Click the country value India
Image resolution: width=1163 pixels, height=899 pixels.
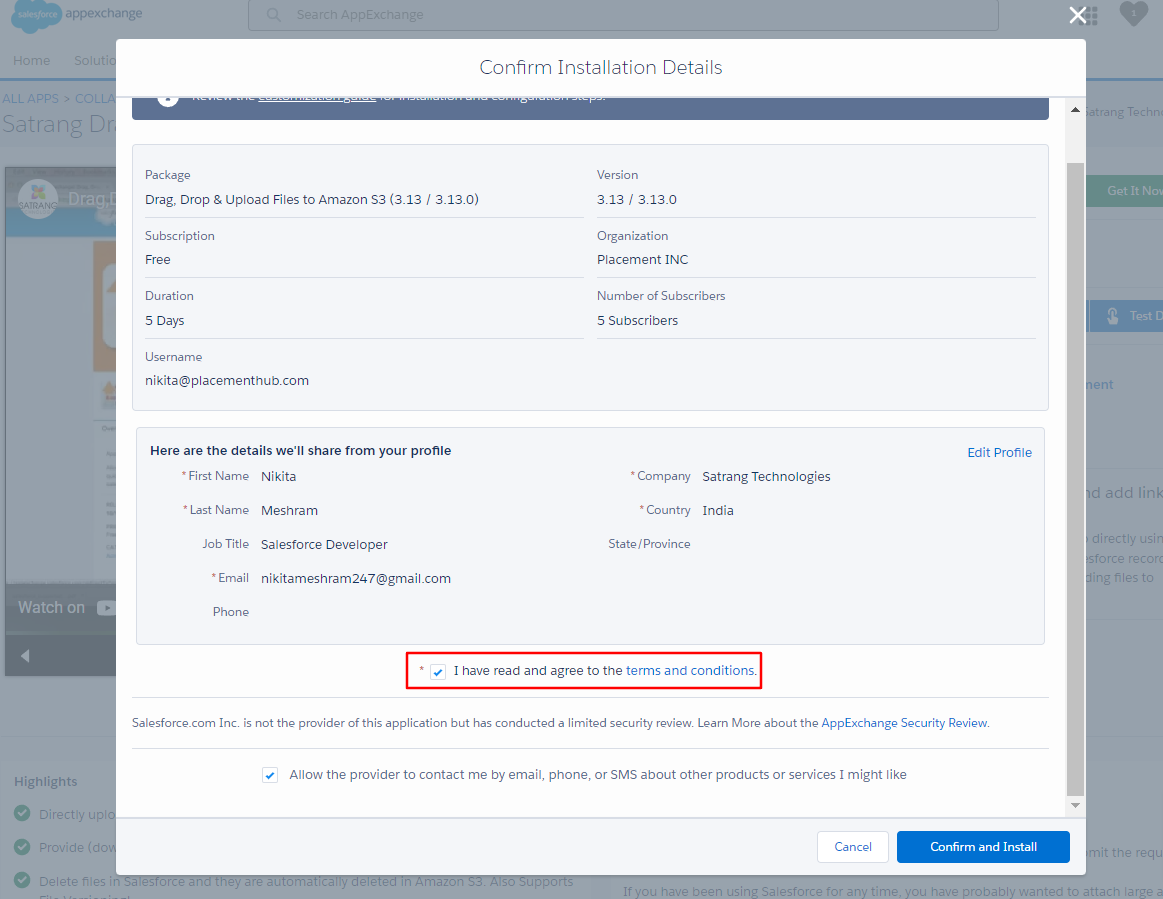(x=718, y=510)
